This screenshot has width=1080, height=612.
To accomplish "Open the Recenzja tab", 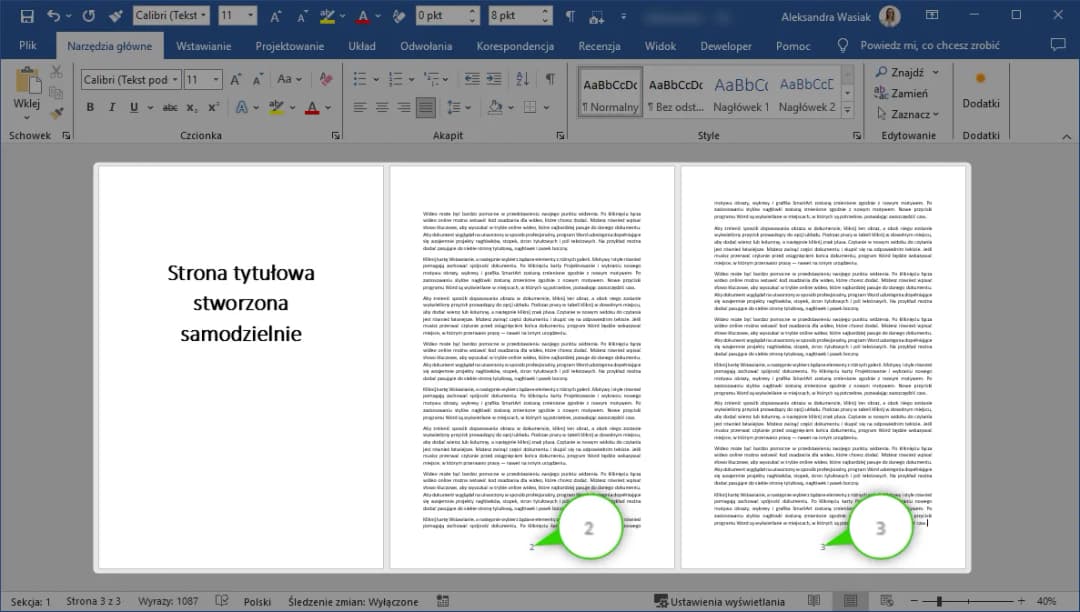I will coord(599,45).
